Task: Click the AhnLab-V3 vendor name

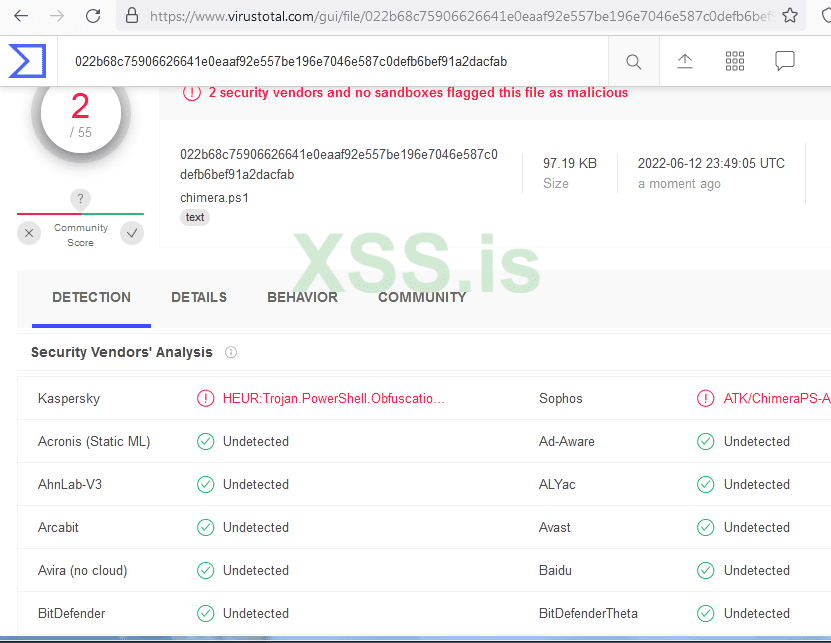Action: point(70,485)
